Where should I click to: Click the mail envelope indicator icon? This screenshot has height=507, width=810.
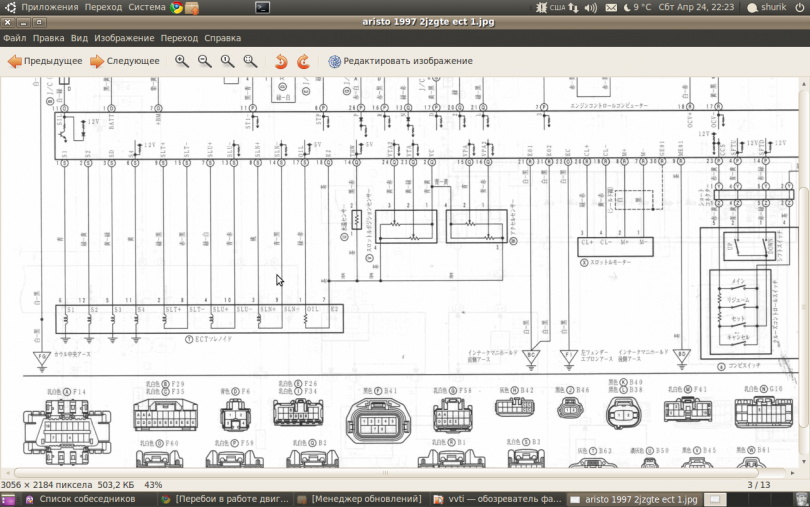(x=611, y=7)
